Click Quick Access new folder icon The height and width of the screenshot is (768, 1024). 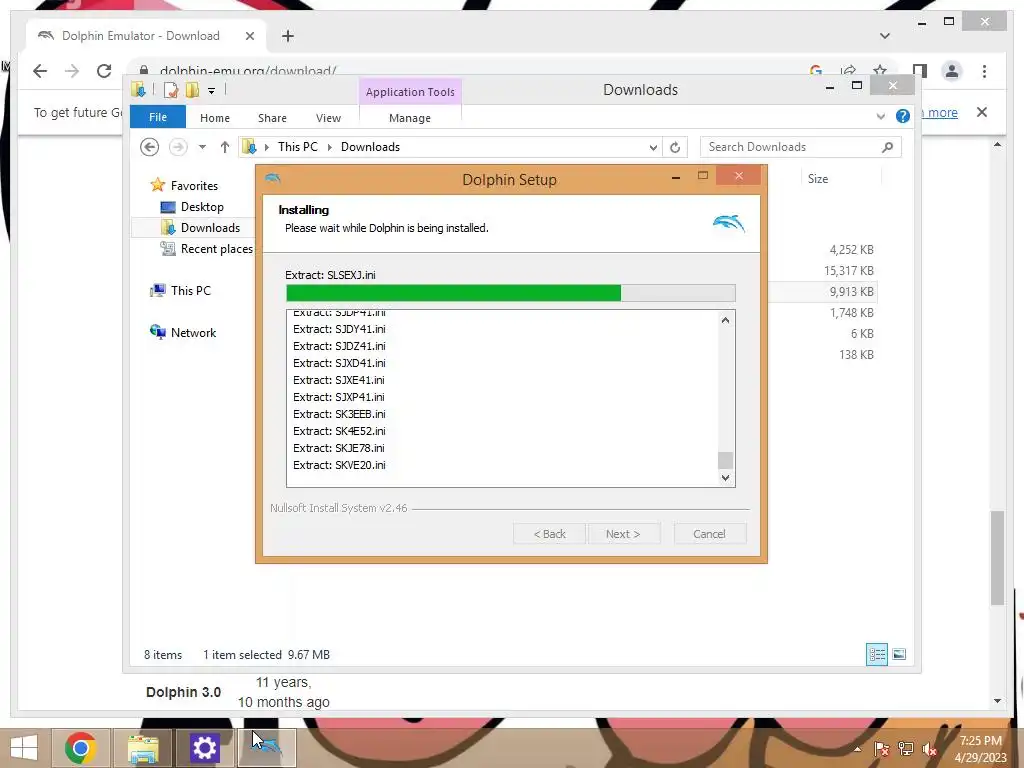tap(192, 90)
